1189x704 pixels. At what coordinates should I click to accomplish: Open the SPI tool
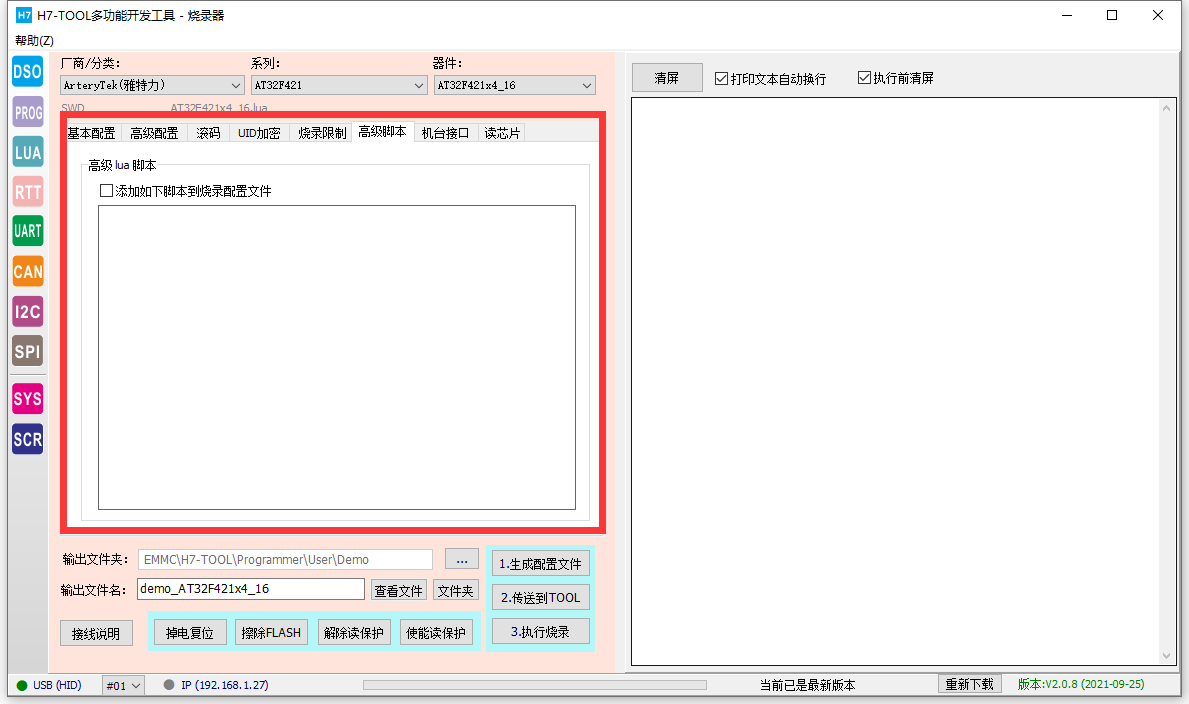click(x=27, y=351)
